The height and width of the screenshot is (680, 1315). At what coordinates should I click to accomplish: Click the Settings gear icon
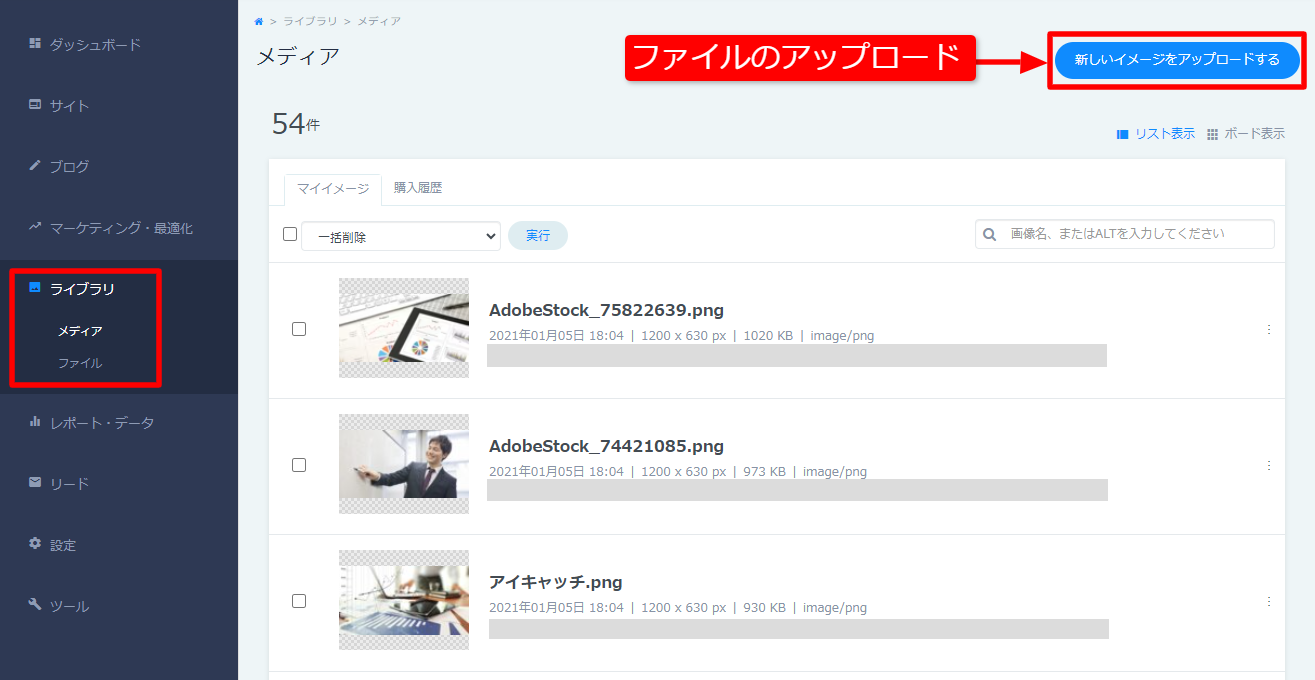click(35, 544)
